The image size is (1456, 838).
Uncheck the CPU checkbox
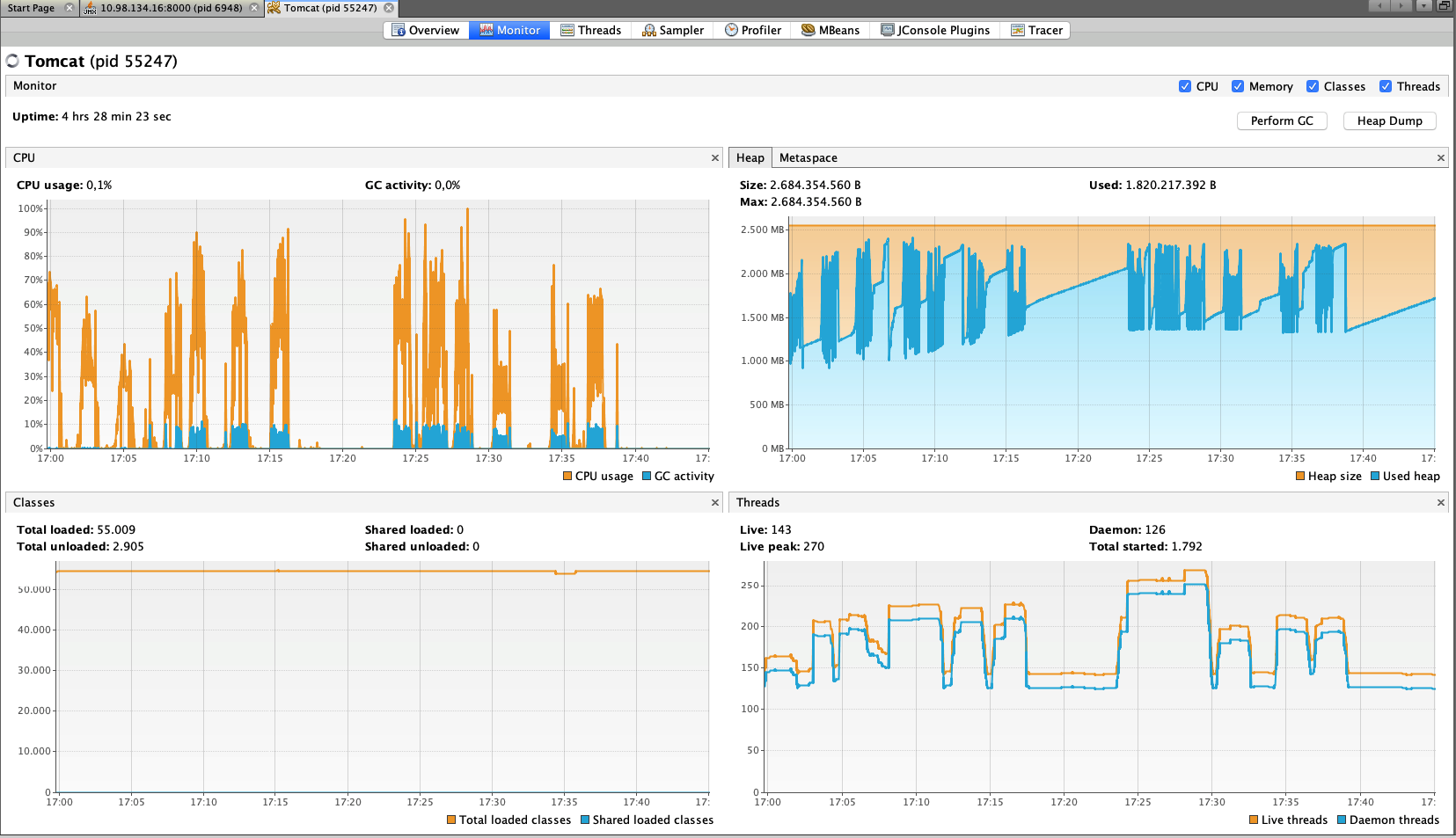click(x=1185, y=86)
